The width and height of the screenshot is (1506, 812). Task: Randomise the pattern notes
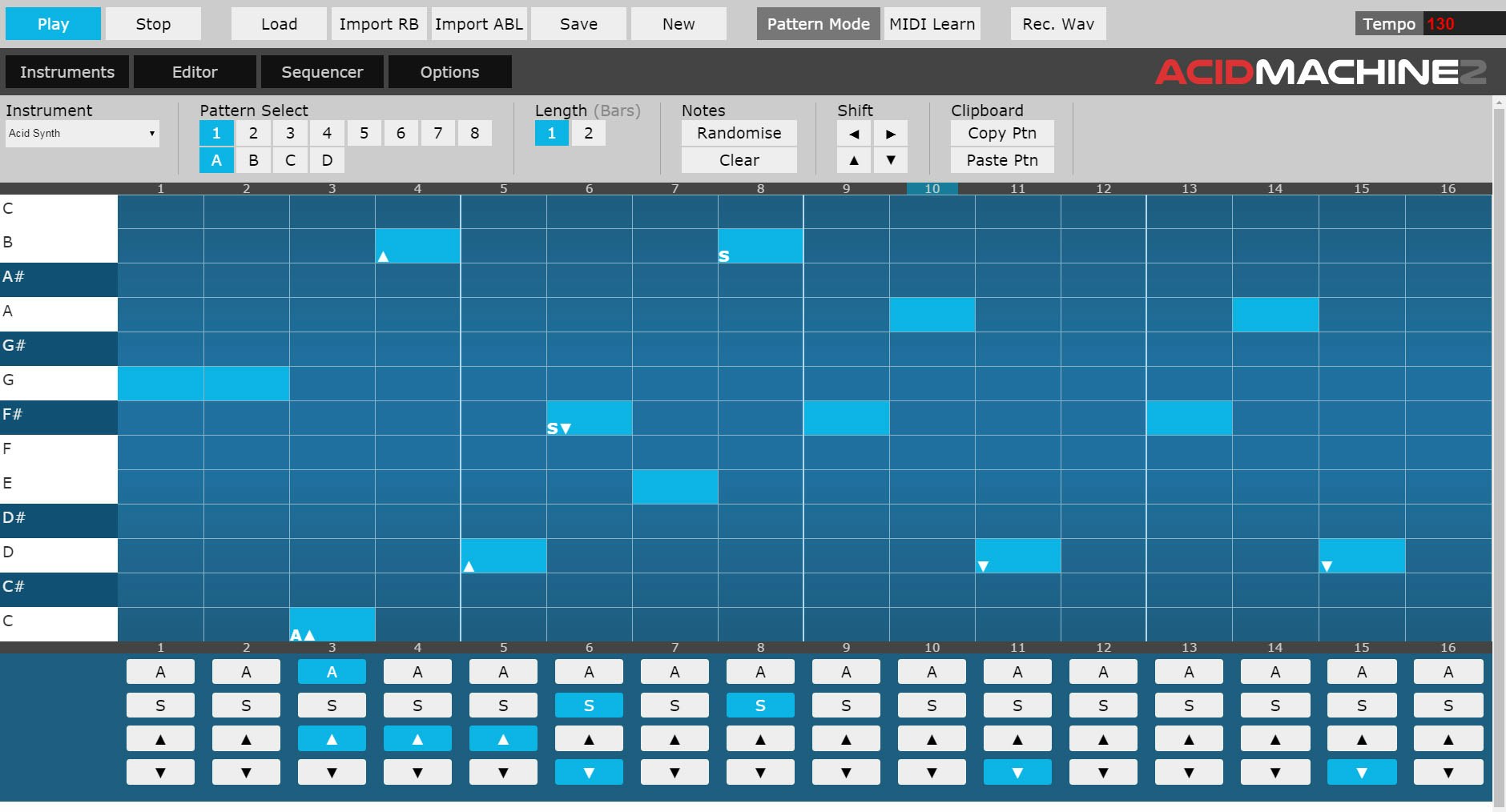[739, 133]
